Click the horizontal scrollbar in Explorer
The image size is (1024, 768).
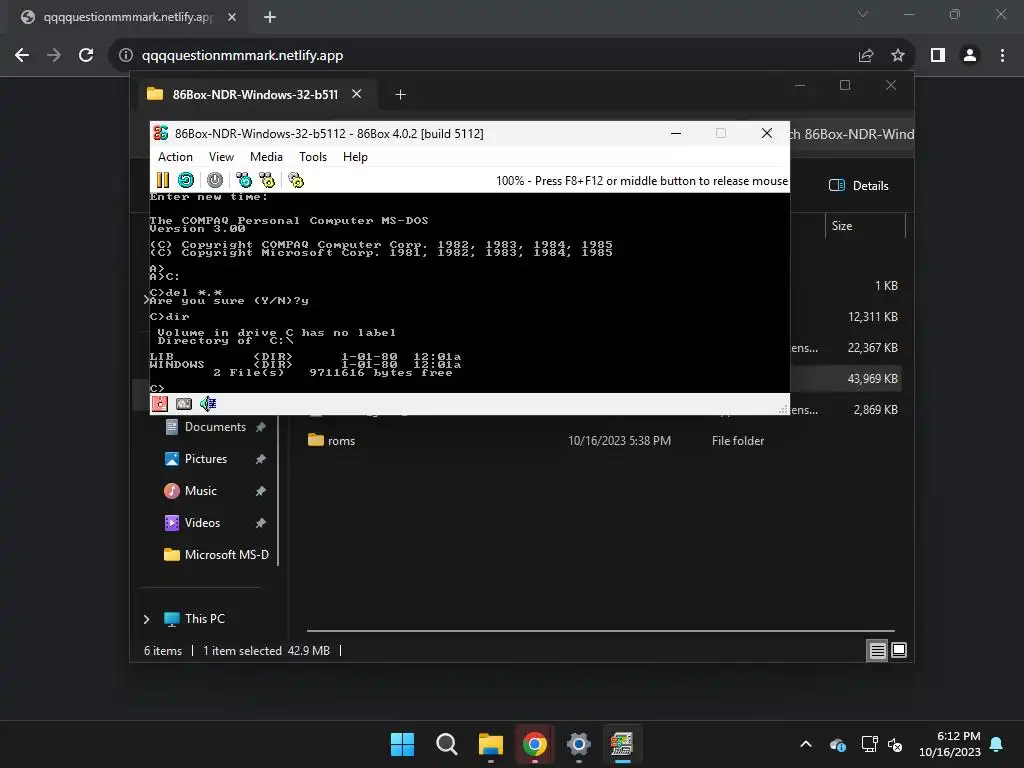click(x=601, y=631)
